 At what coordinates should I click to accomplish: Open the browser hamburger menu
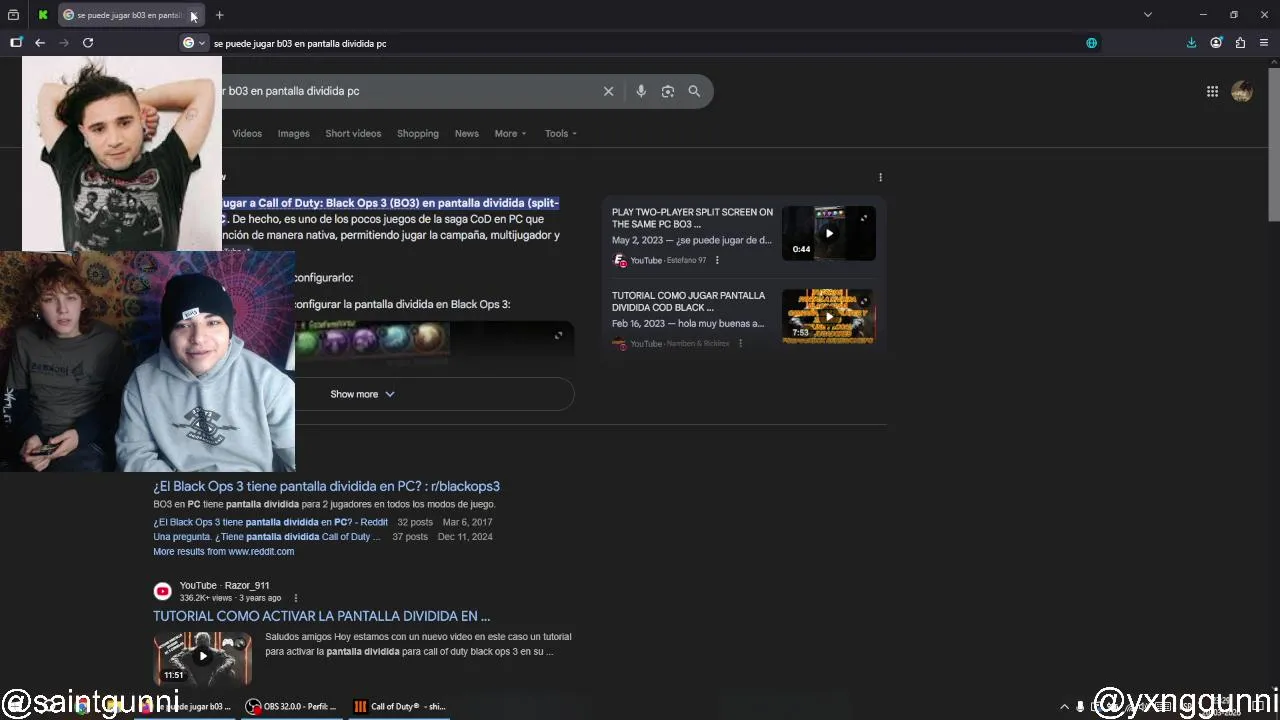(1264, 43)
